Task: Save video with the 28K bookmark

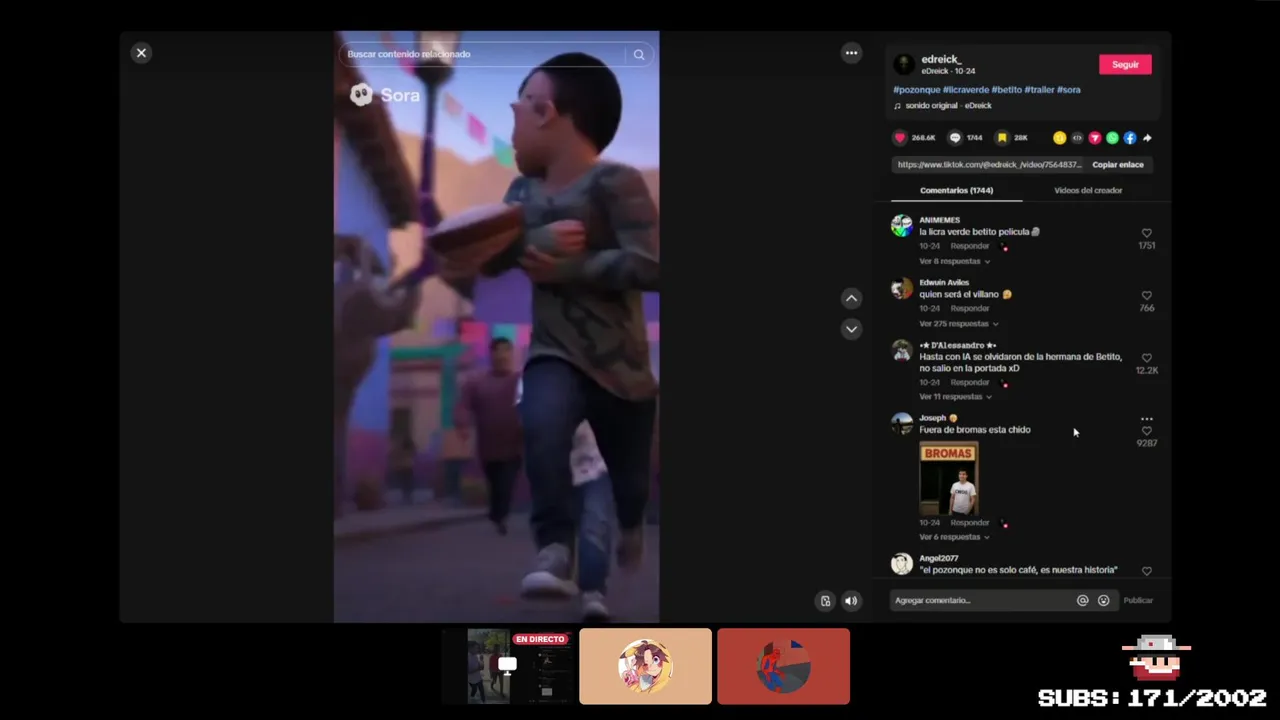Action: click(1002, 138)
